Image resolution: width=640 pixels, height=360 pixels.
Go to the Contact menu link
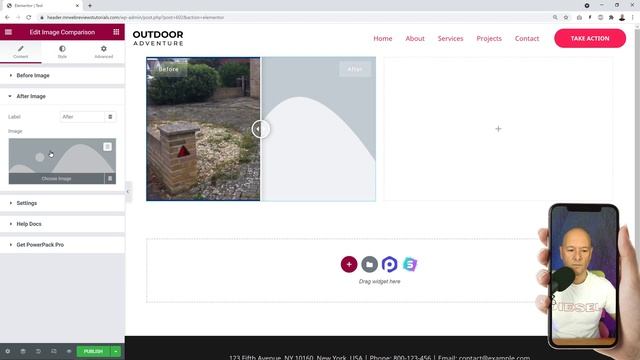527,38
